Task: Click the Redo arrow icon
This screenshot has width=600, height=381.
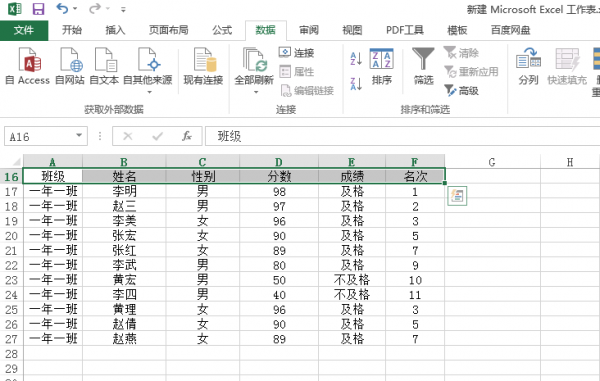Action: (95, 8)
